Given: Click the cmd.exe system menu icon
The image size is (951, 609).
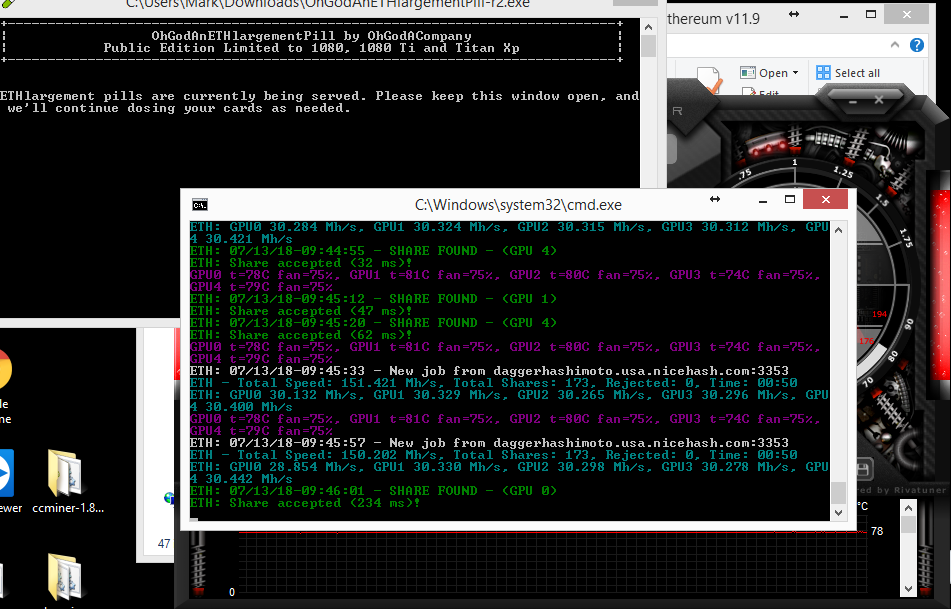Looking at the screenshot, I should pos(200,205).
